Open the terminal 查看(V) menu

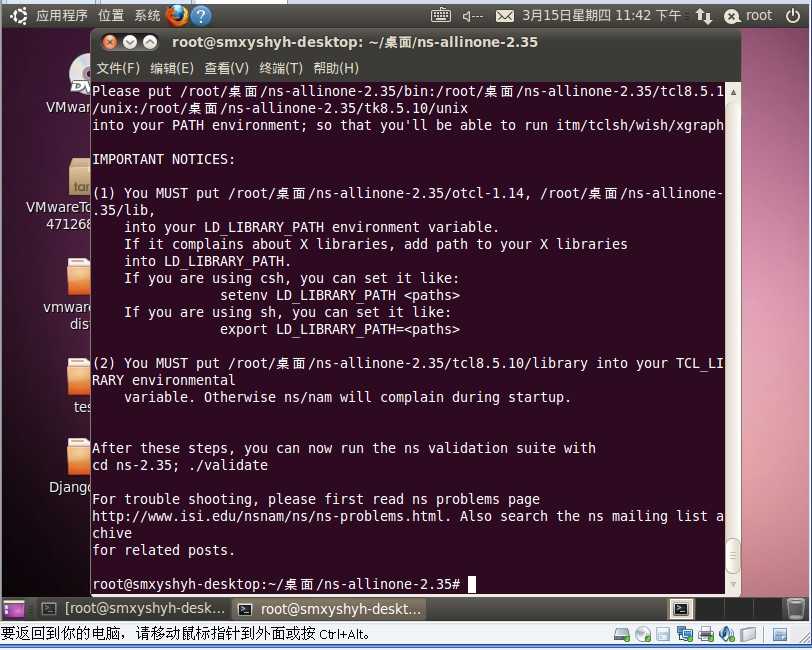(226, 68)
